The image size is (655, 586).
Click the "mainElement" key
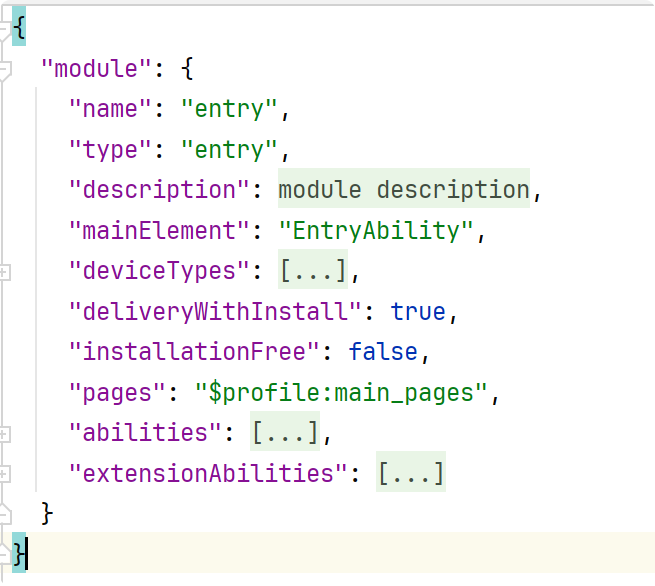[159, 230]
